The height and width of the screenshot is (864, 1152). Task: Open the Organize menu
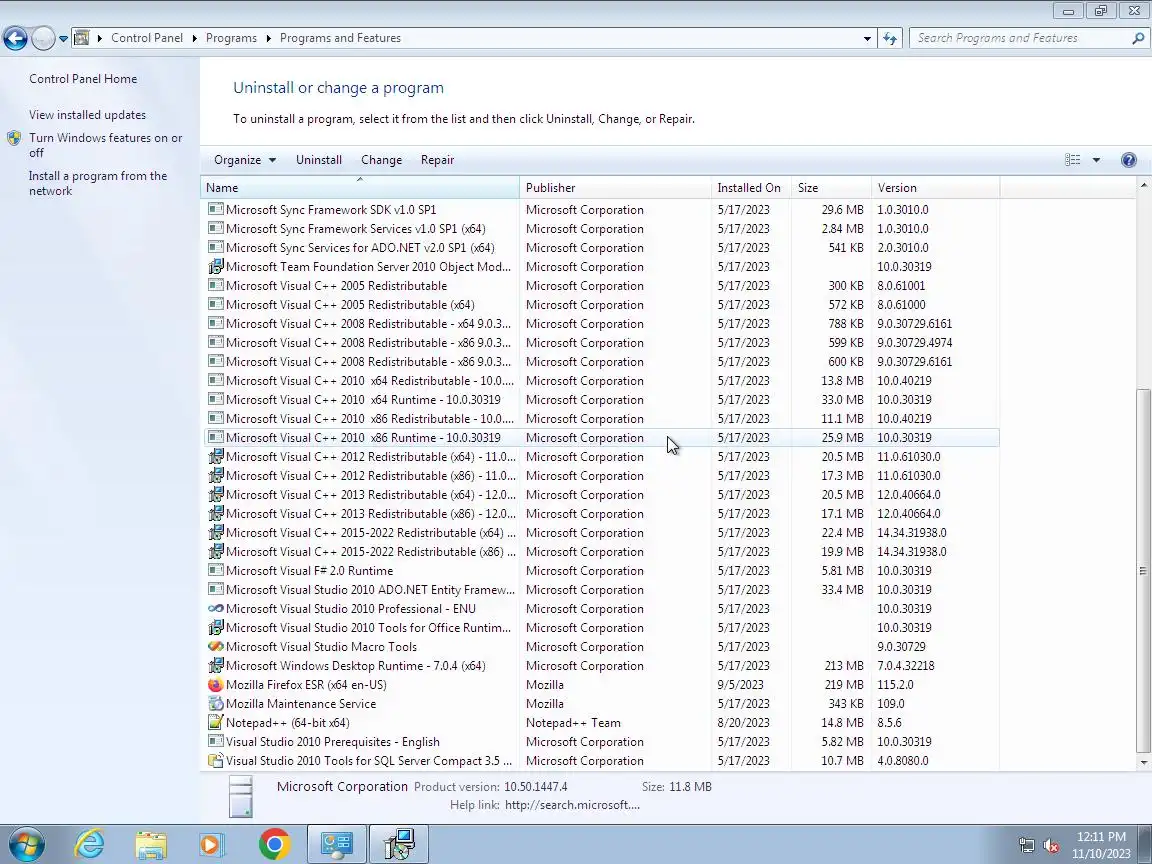pos(245,160)
